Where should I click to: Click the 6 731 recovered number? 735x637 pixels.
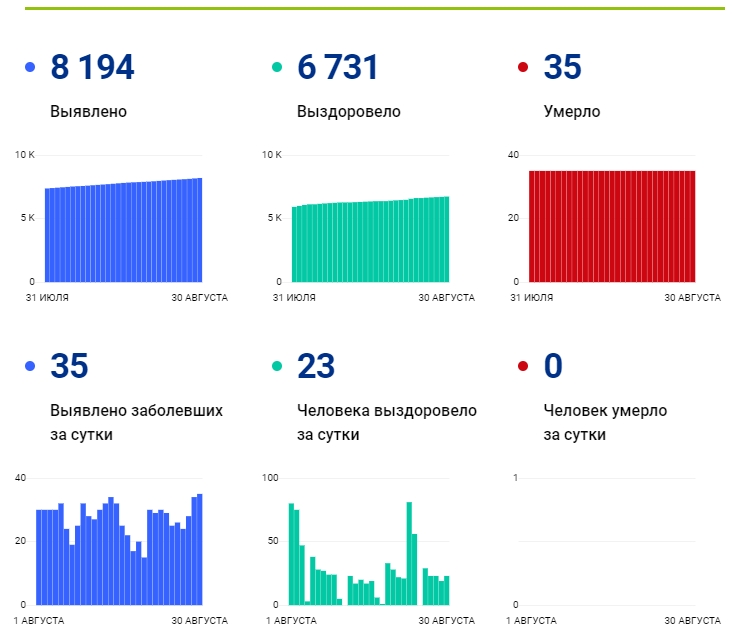[x=338, y=67]
